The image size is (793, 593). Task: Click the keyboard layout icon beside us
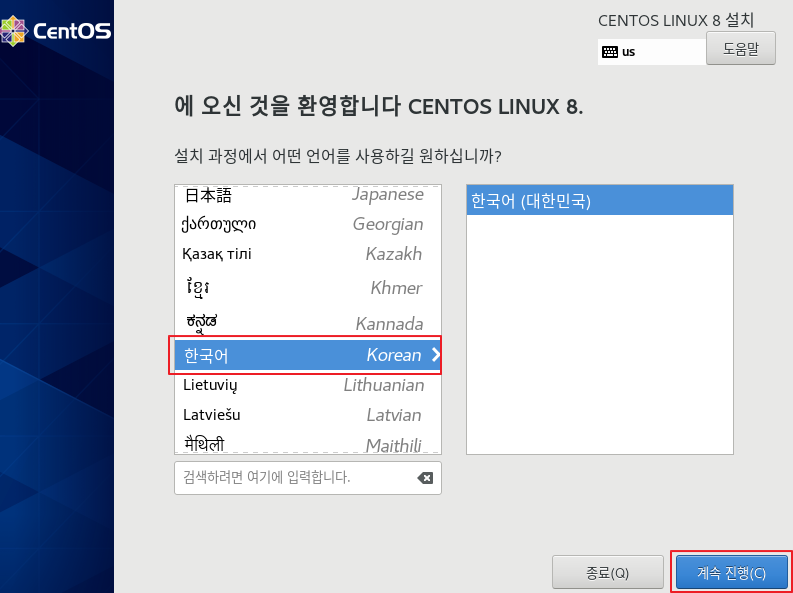pyautogui.click(x=610, y=52)
